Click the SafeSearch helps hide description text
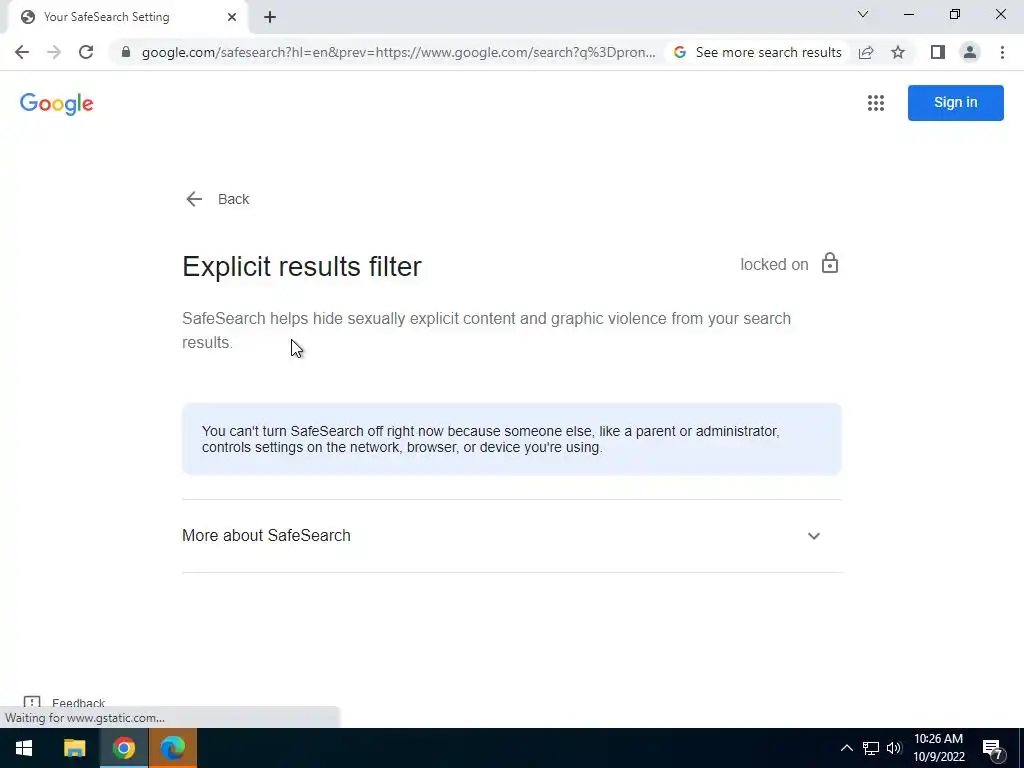The width and height of the screenshot is (1024, 768). [x=487, y=330]
